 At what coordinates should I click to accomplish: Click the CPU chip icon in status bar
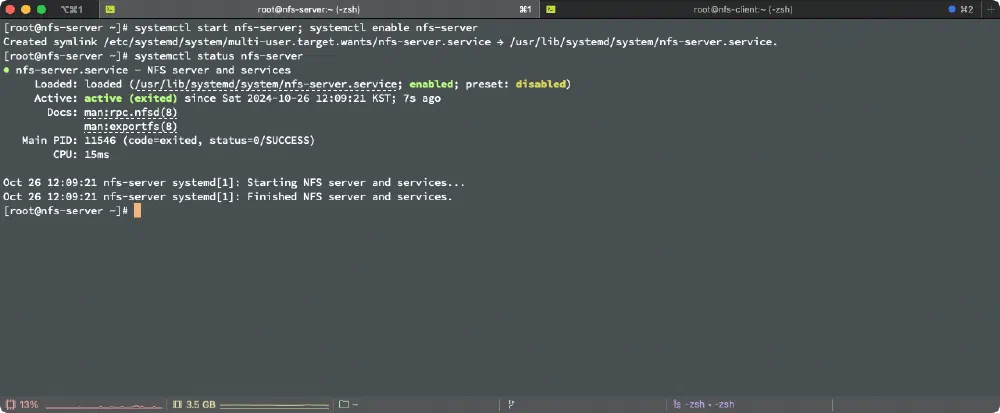[9, 405]
